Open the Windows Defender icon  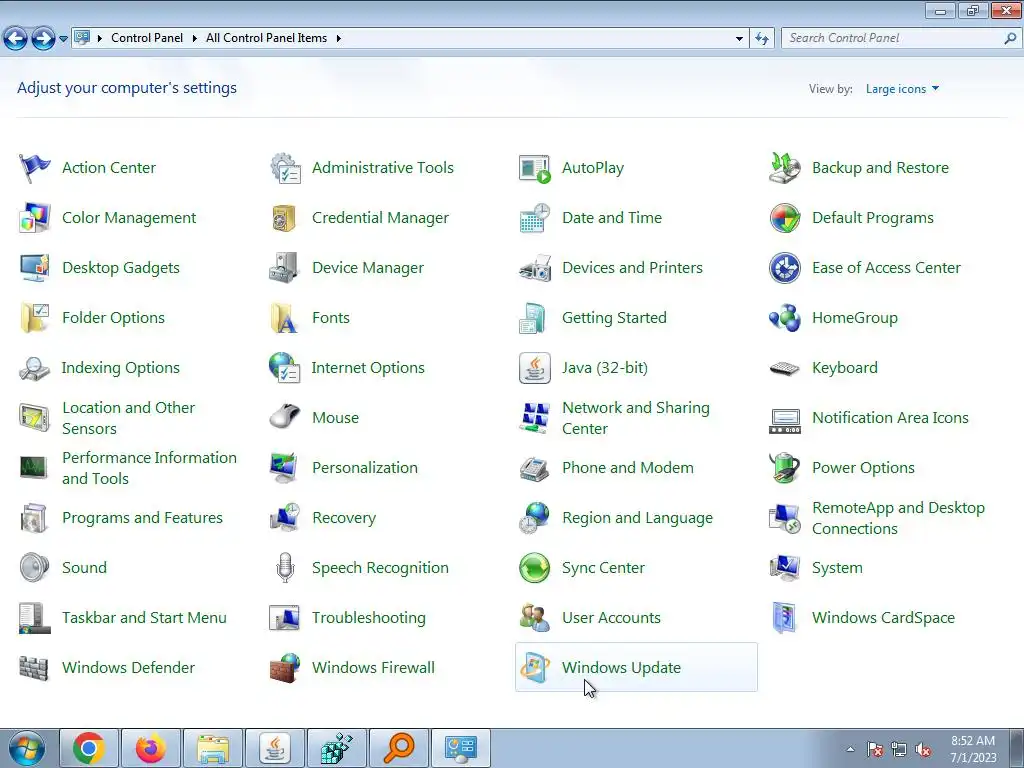(x=34, y=668)
